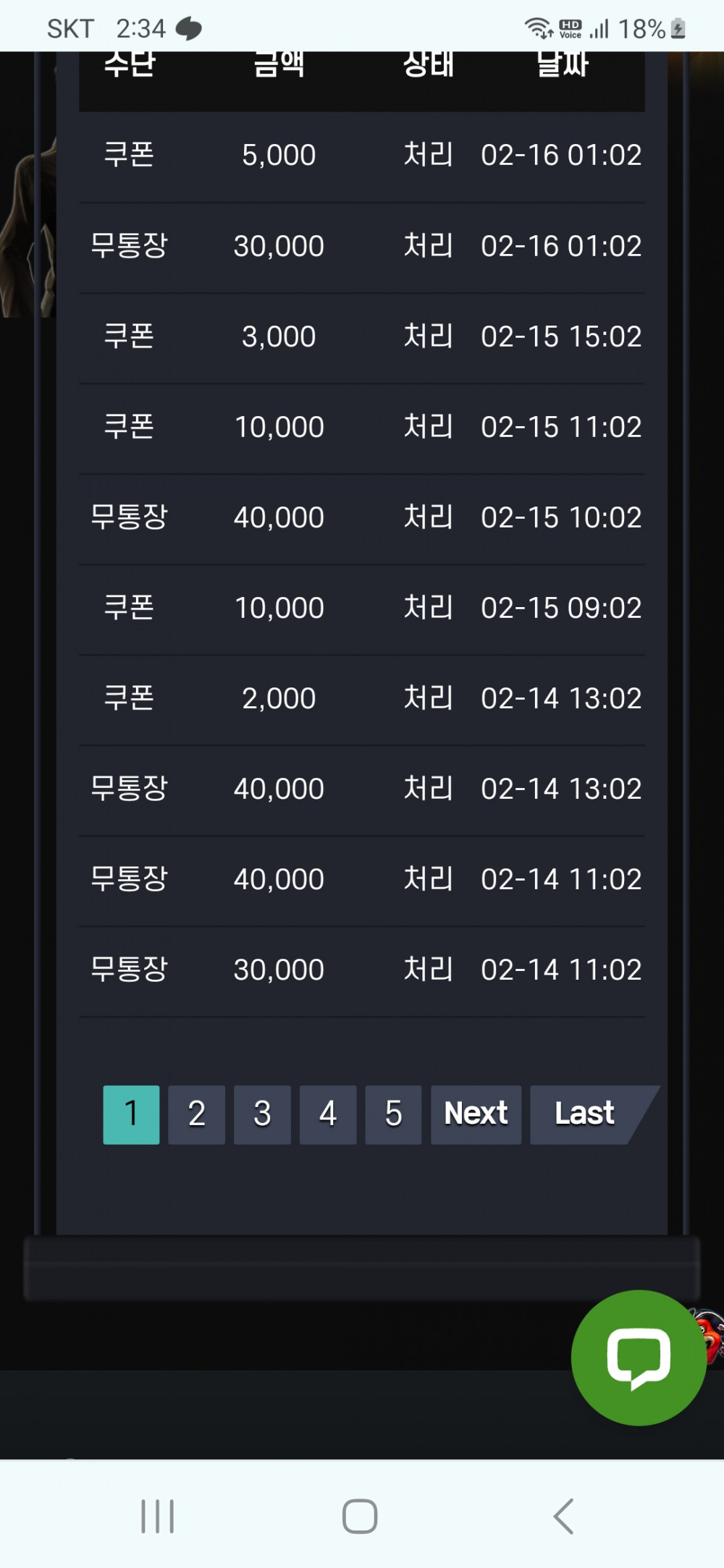Tap the KakaoTalk notification icon in status bar
This screenshot has width=724, height=1568.
point(189,29)
